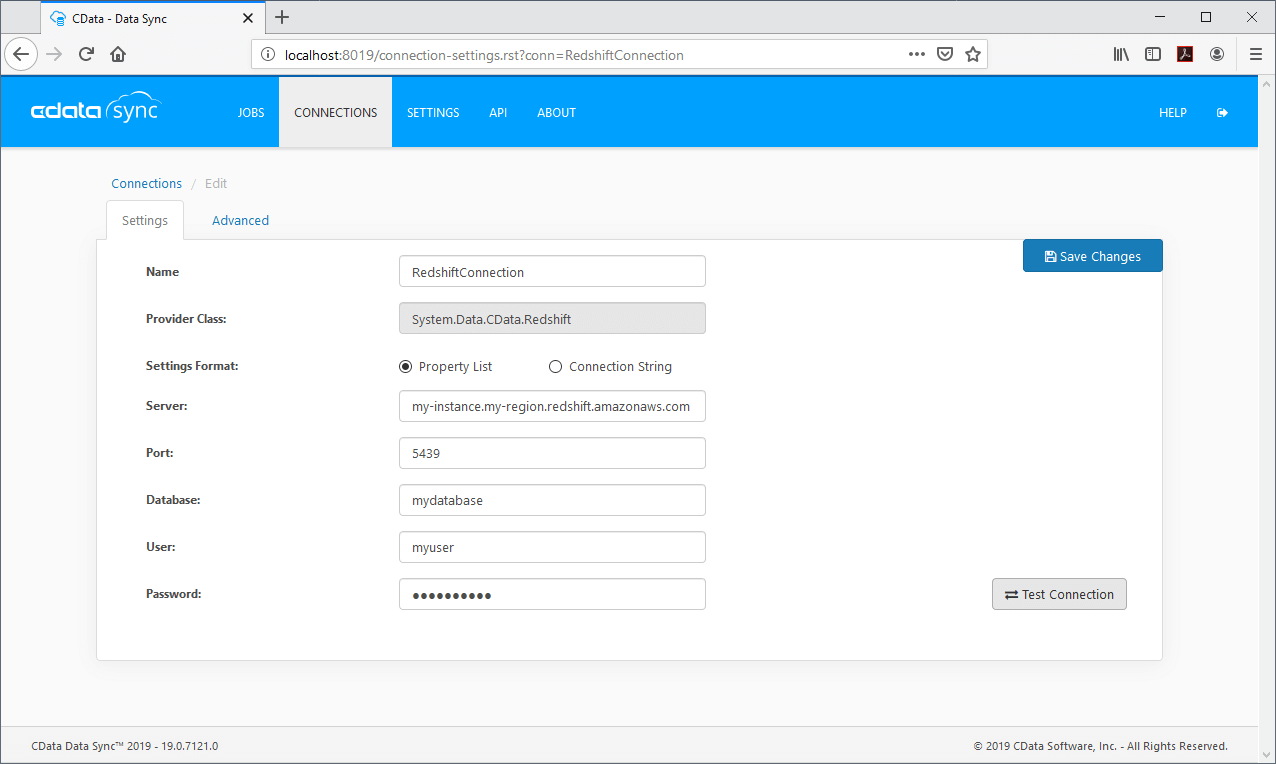Screen dimensions: 1276x764
Task: Go to browser Home page
Action: point(118,54)
